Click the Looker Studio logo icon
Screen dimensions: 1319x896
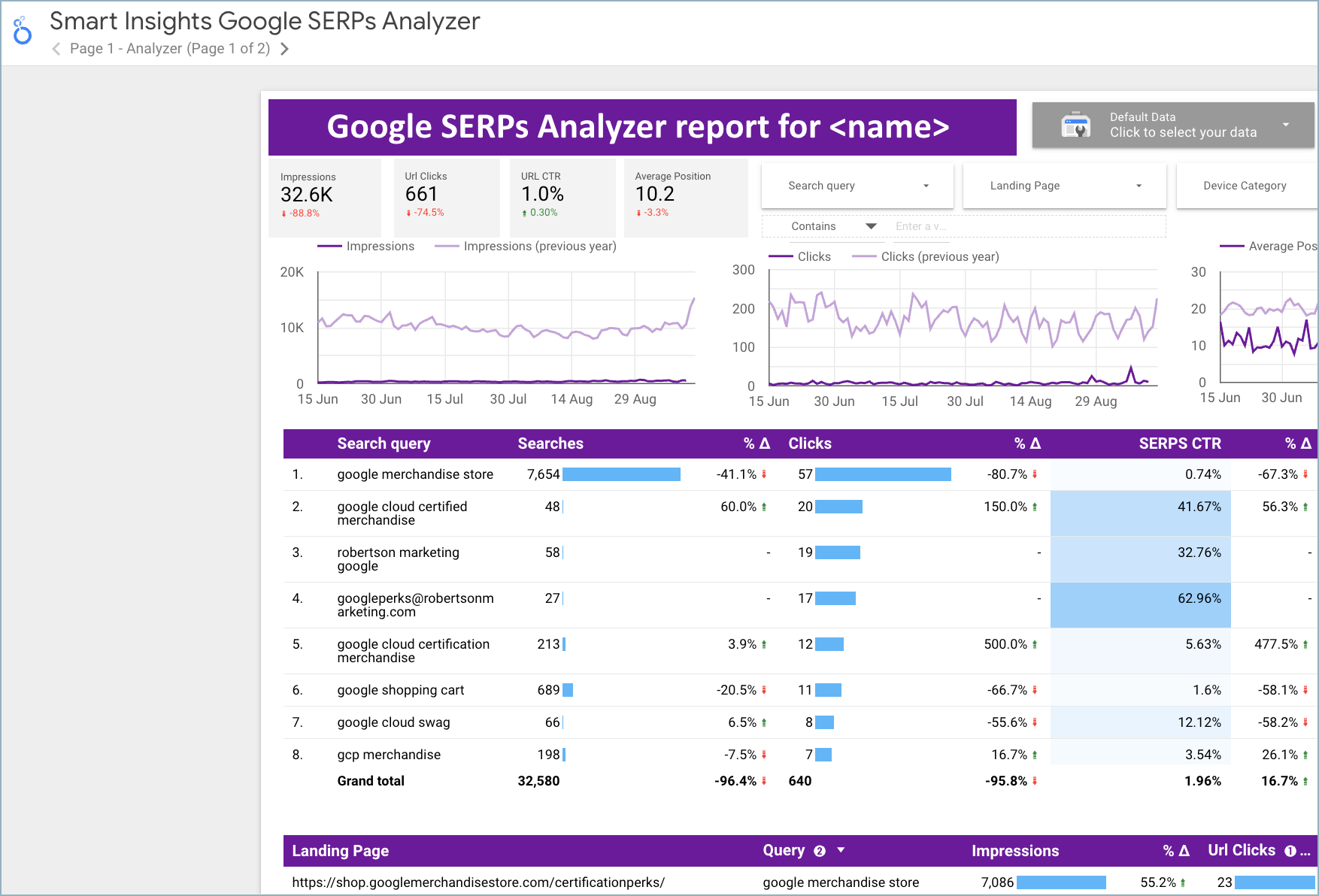[23, 31]
